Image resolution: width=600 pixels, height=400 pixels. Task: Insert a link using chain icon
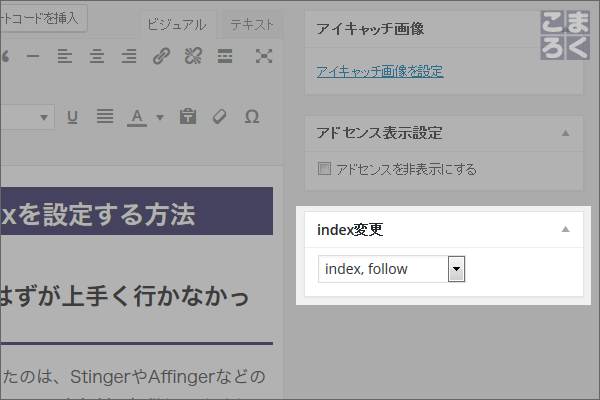click(x=161, y=56)
